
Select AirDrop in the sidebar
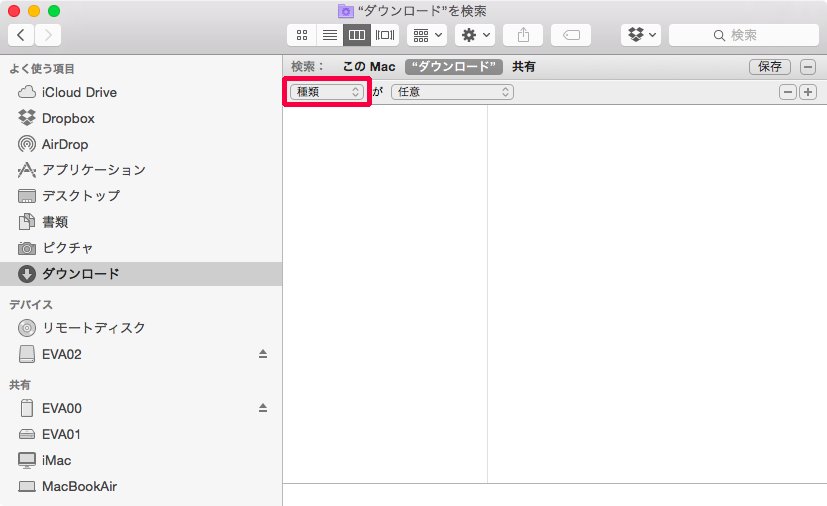(x=141, y=144)
